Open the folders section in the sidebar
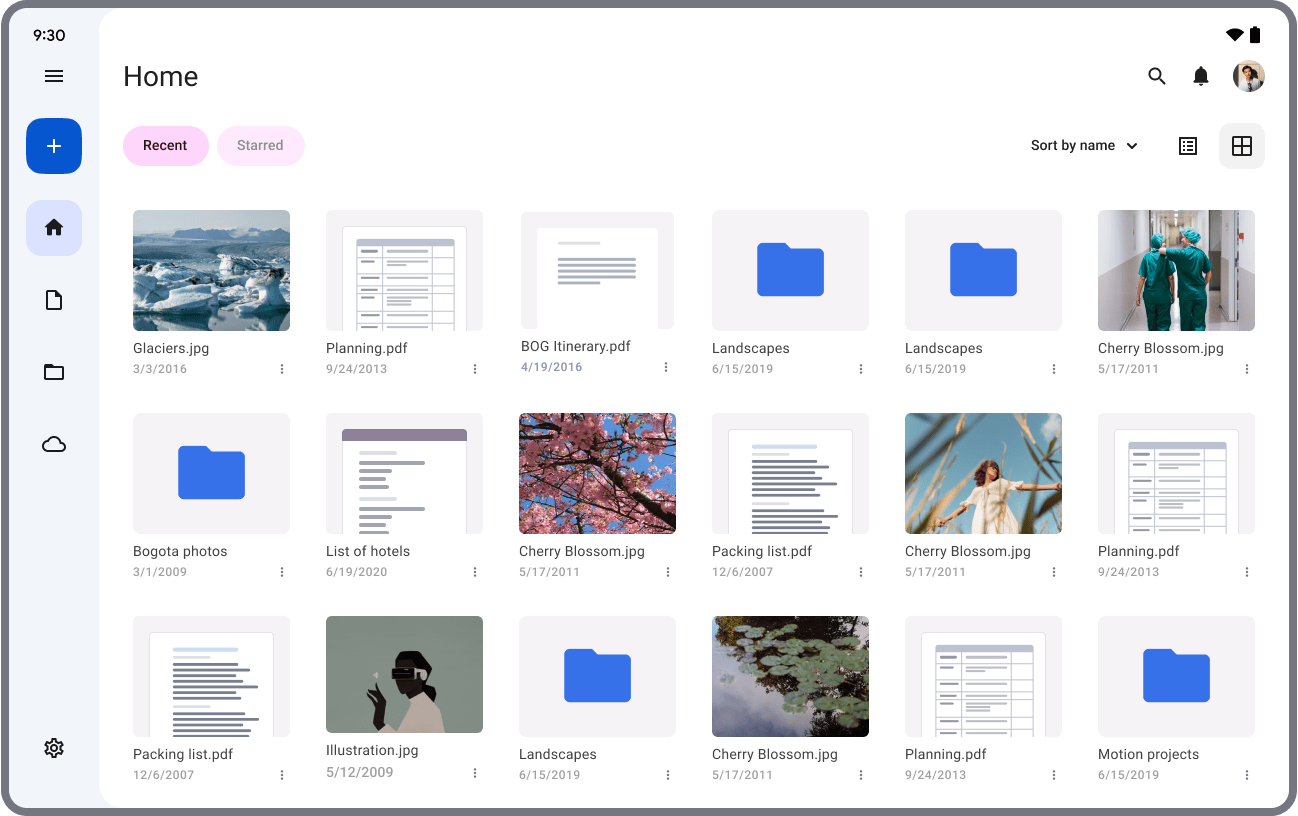This screenshot has height=816, width=1298. coord(54,372)
